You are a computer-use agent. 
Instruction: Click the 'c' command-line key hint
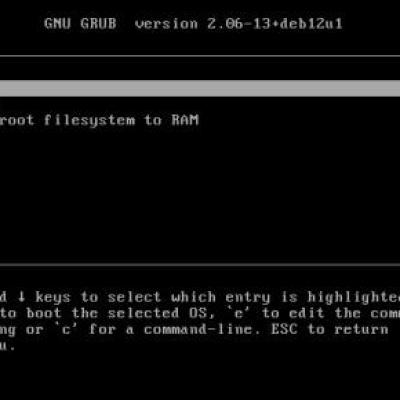tap(67, 329)
